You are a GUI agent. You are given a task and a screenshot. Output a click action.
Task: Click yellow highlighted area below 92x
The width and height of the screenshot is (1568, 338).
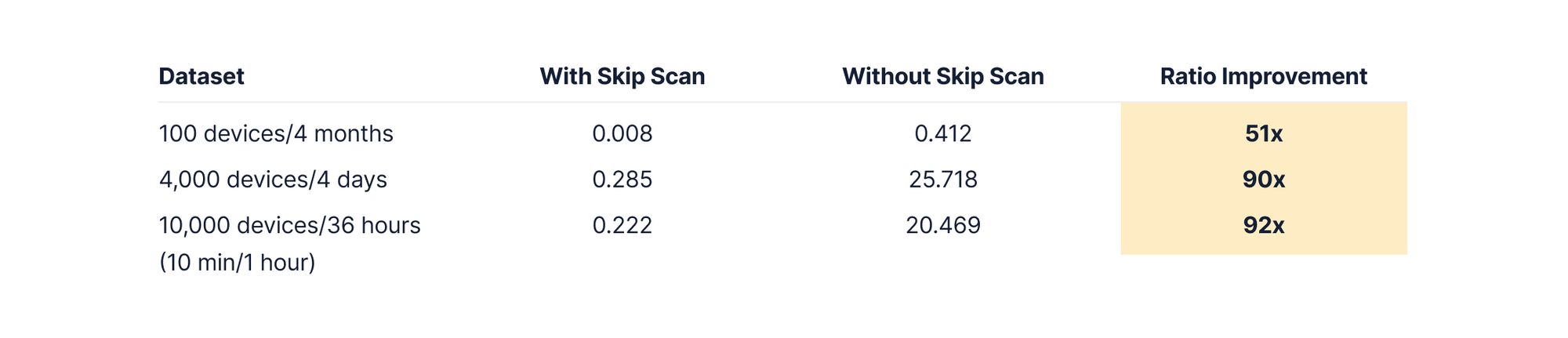[1263, 246]
